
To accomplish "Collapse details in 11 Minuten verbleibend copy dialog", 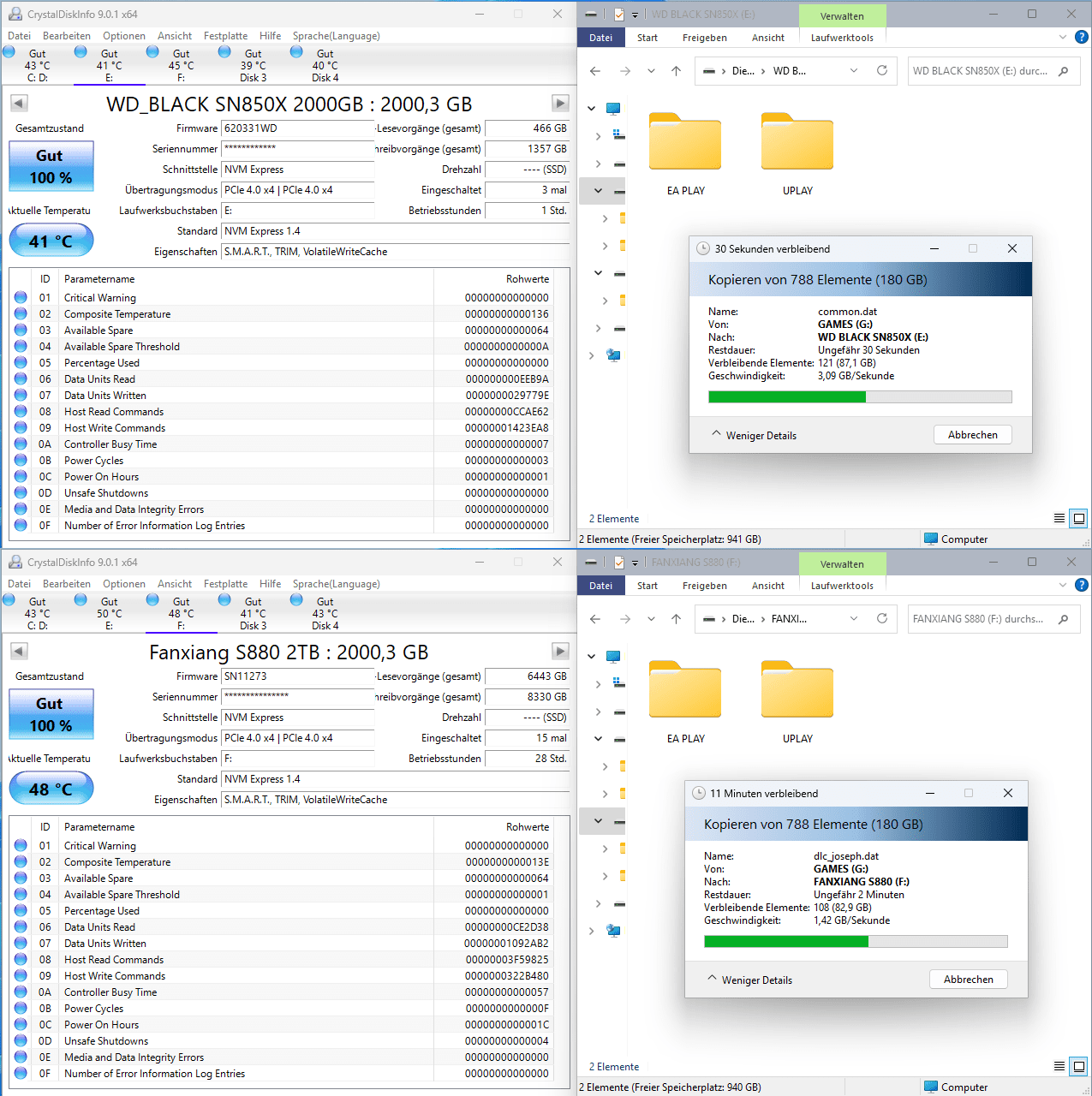I will tap(749, 980).
